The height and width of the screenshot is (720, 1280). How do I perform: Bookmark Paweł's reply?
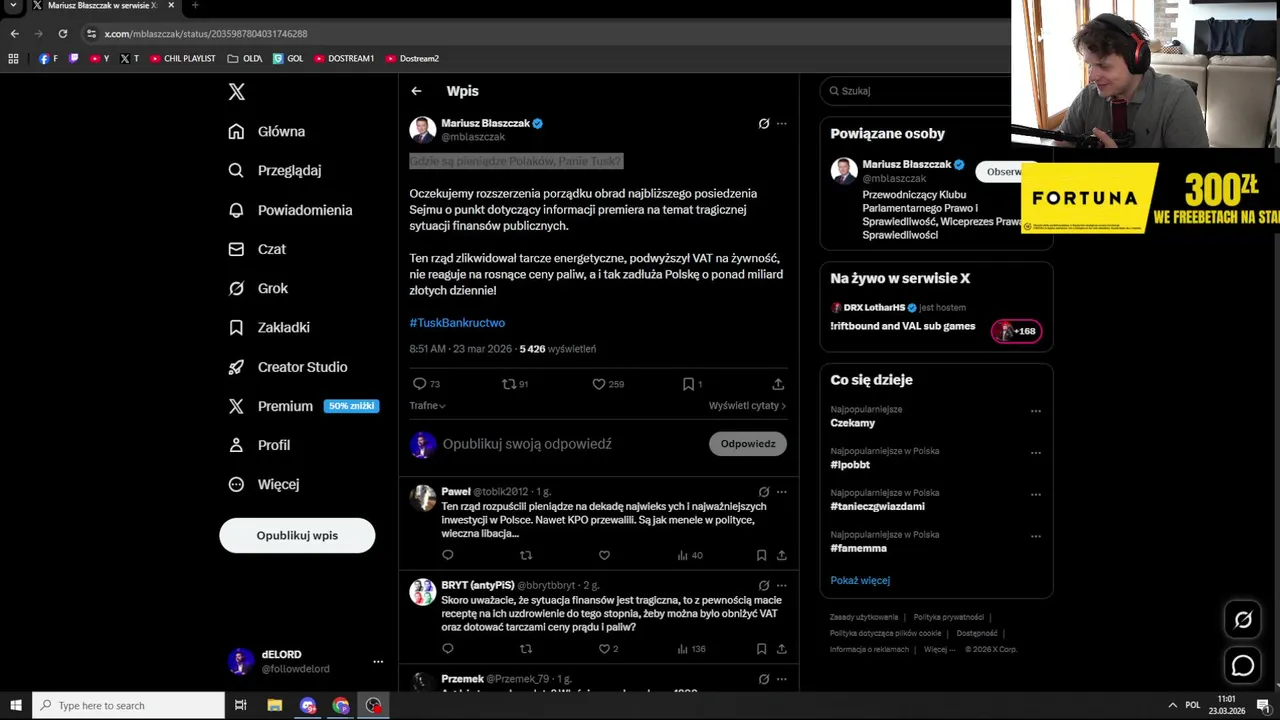(761, 555)
